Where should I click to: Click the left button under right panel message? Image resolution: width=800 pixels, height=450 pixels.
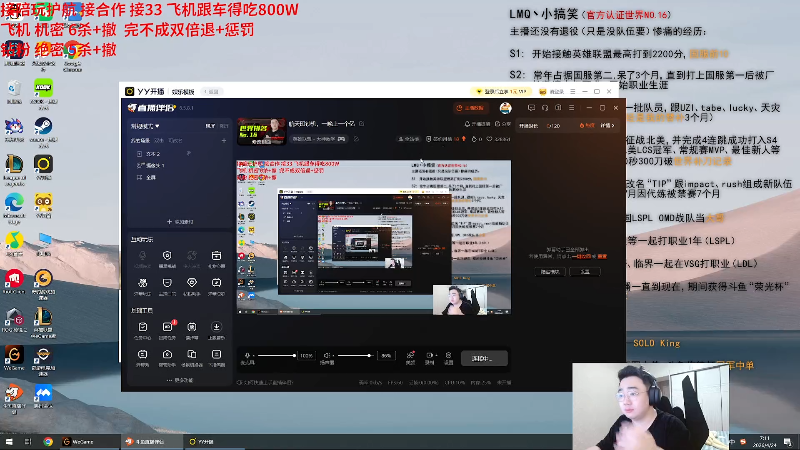tap(550, 272)
